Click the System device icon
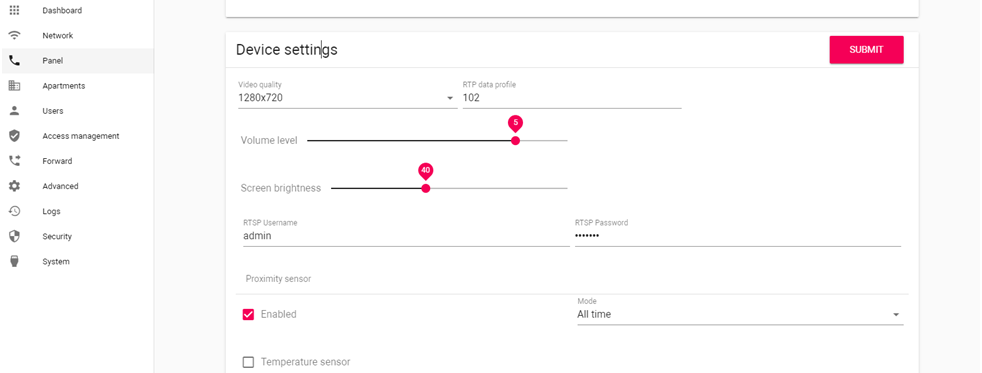Image resolution: width=982 pixels, height=373 pixels. 14,262
